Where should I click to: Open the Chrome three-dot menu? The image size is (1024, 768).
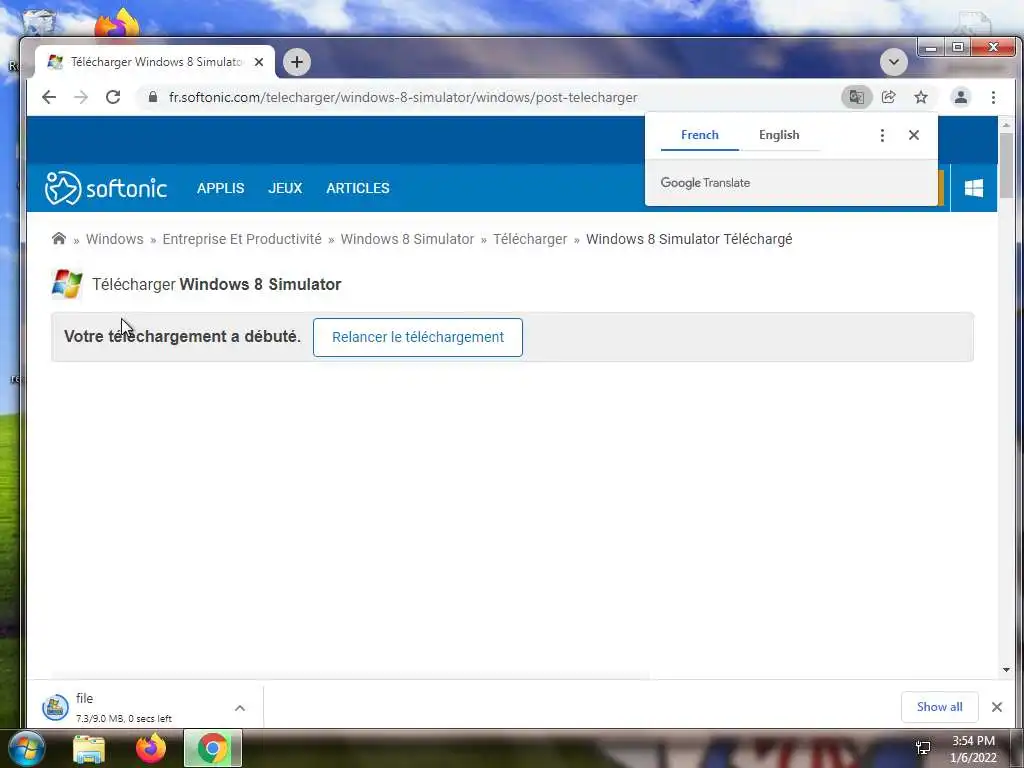pyautogui.click(x=993, y=97)
